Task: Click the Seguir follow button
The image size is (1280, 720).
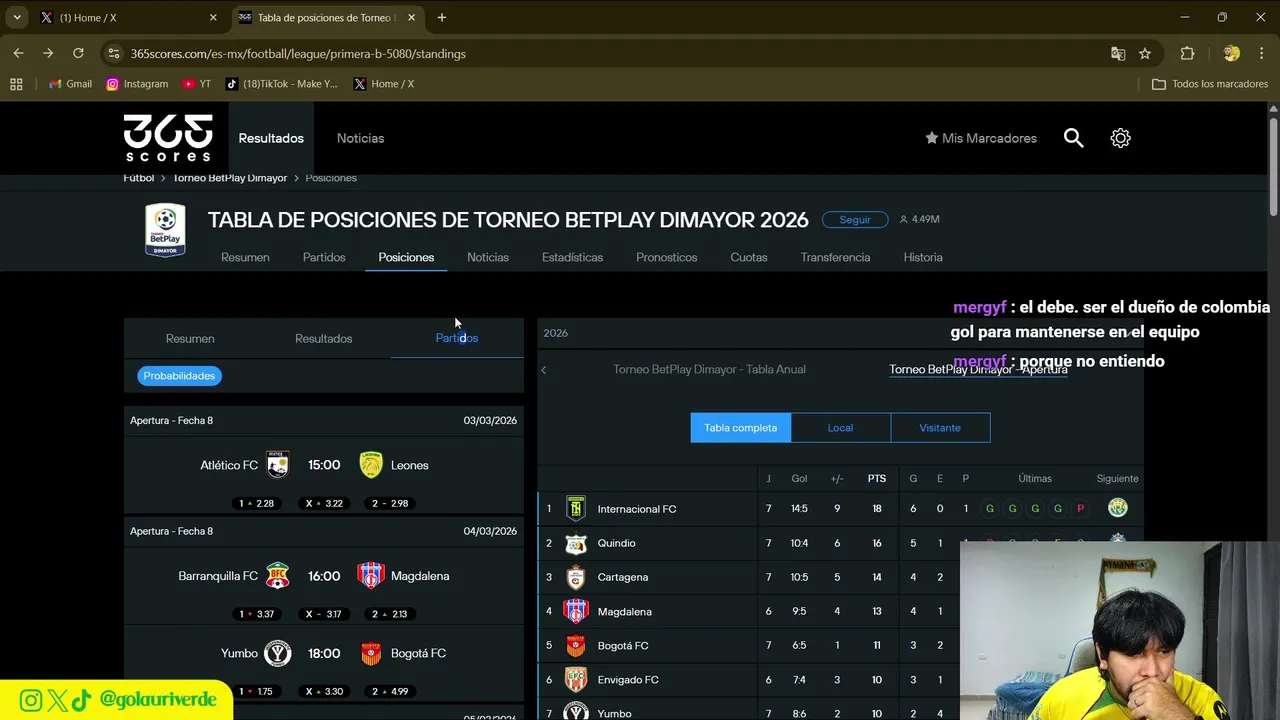Action: (x=855, y=219)
